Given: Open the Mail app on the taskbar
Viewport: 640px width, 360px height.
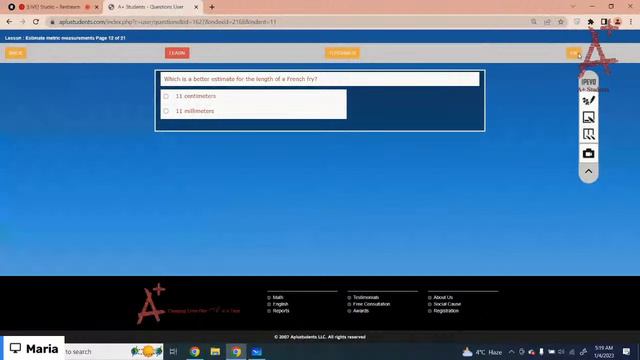Looking at the screenshot, I should point(256,351).
